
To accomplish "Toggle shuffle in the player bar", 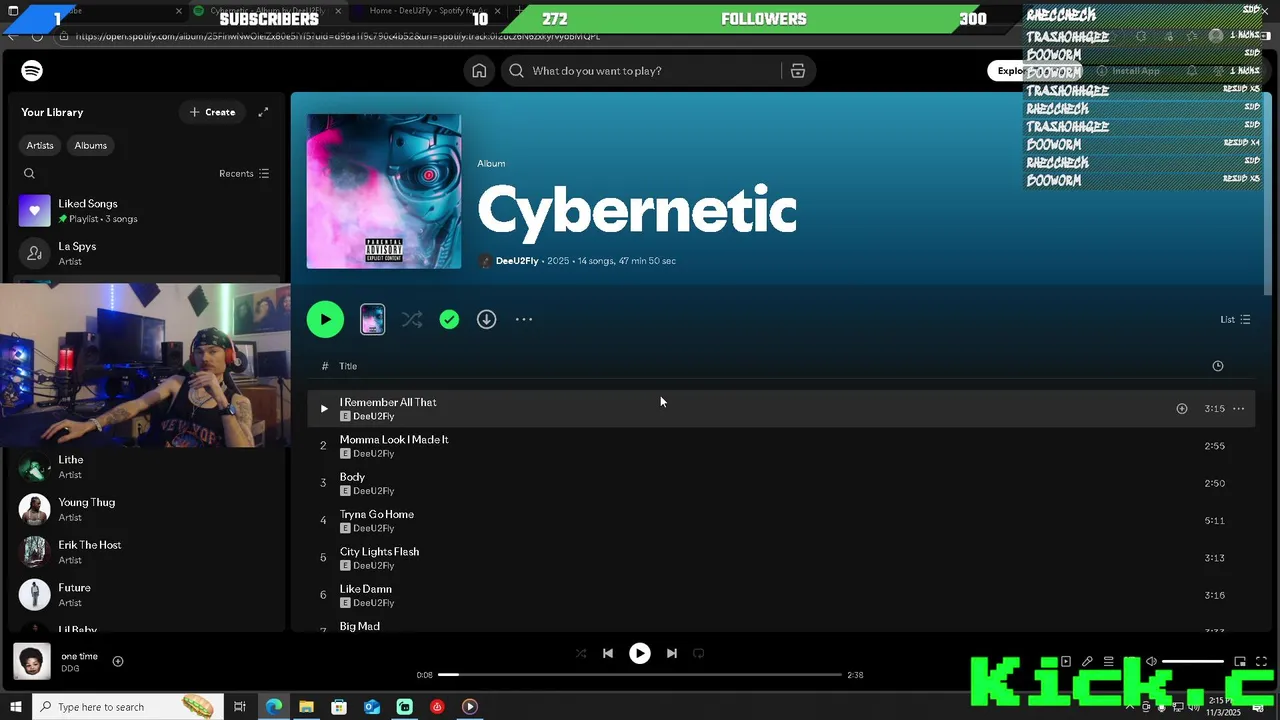I will click(581, 653).
